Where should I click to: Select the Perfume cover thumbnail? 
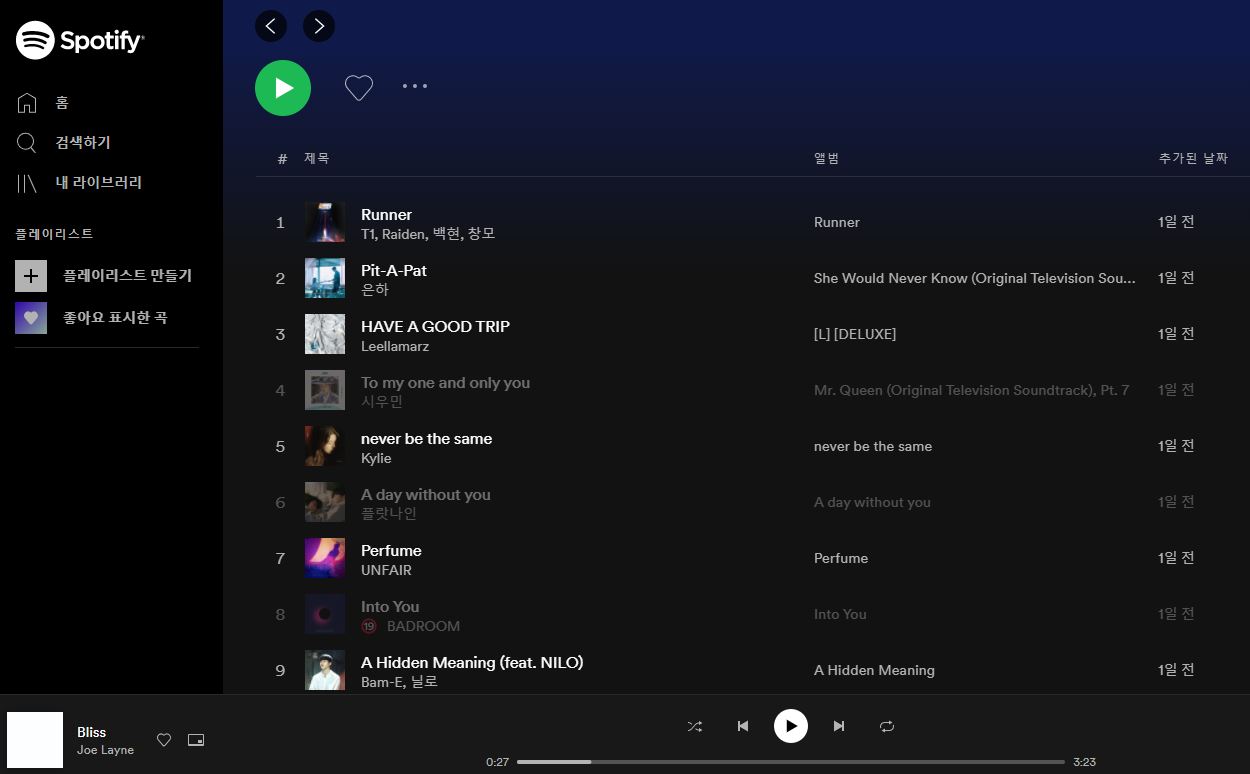click(325, 558)
